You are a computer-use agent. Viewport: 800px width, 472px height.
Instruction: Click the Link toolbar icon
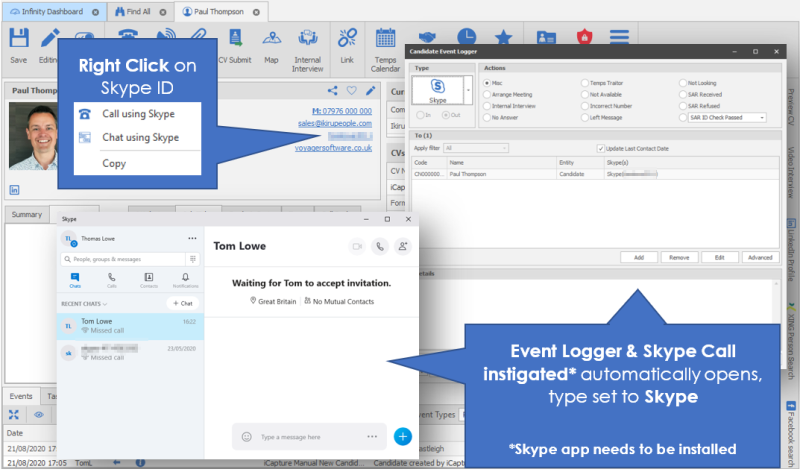[346, 45]
